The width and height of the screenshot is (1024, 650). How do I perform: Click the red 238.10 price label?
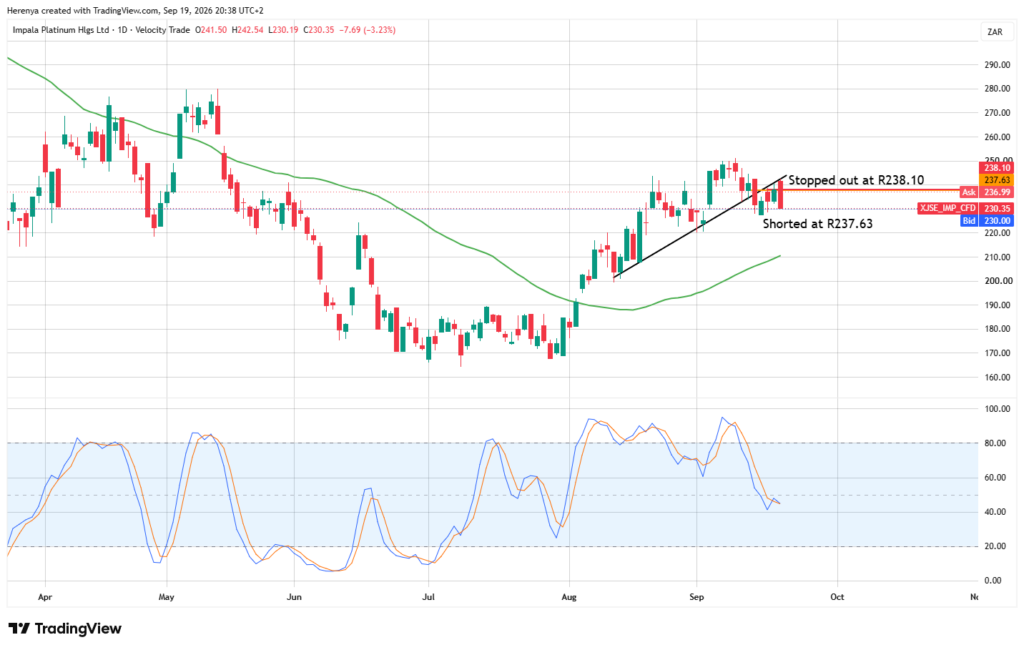pyautogui.click(x=997, y=168)
